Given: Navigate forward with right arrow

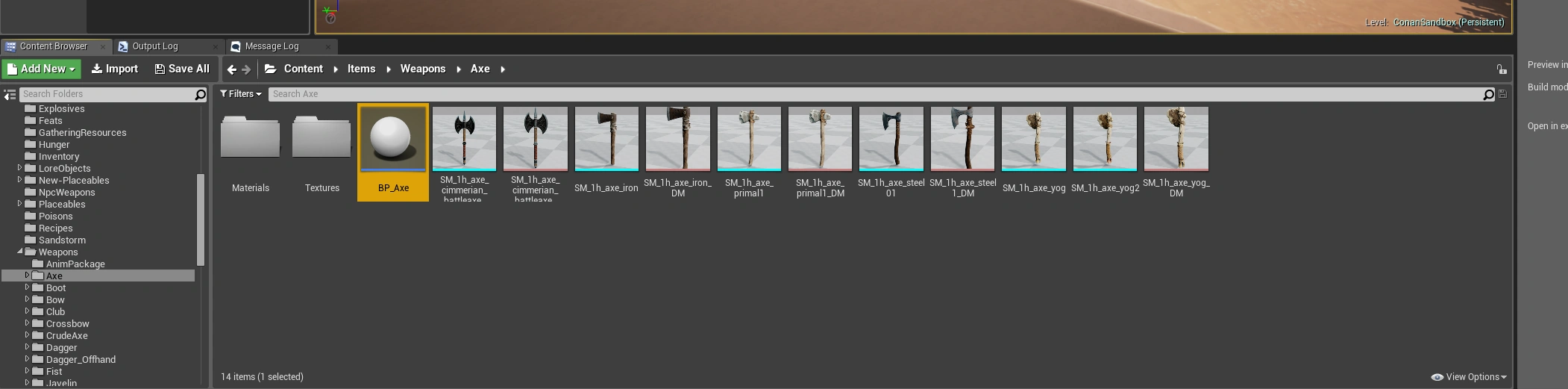Looking at the screenshot, I should 246,69.
